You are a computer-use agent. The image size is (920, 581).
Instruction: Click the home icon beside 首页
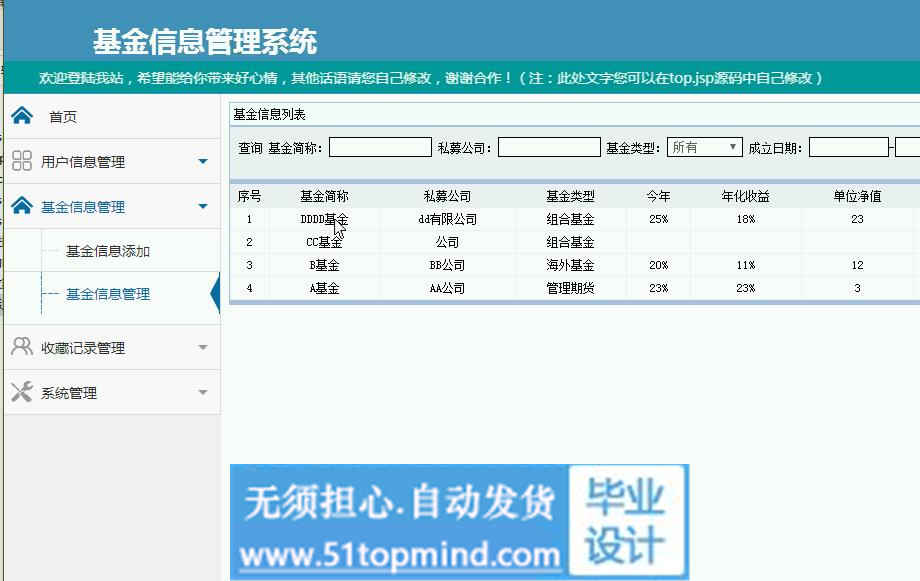click(x=22, y=116)
